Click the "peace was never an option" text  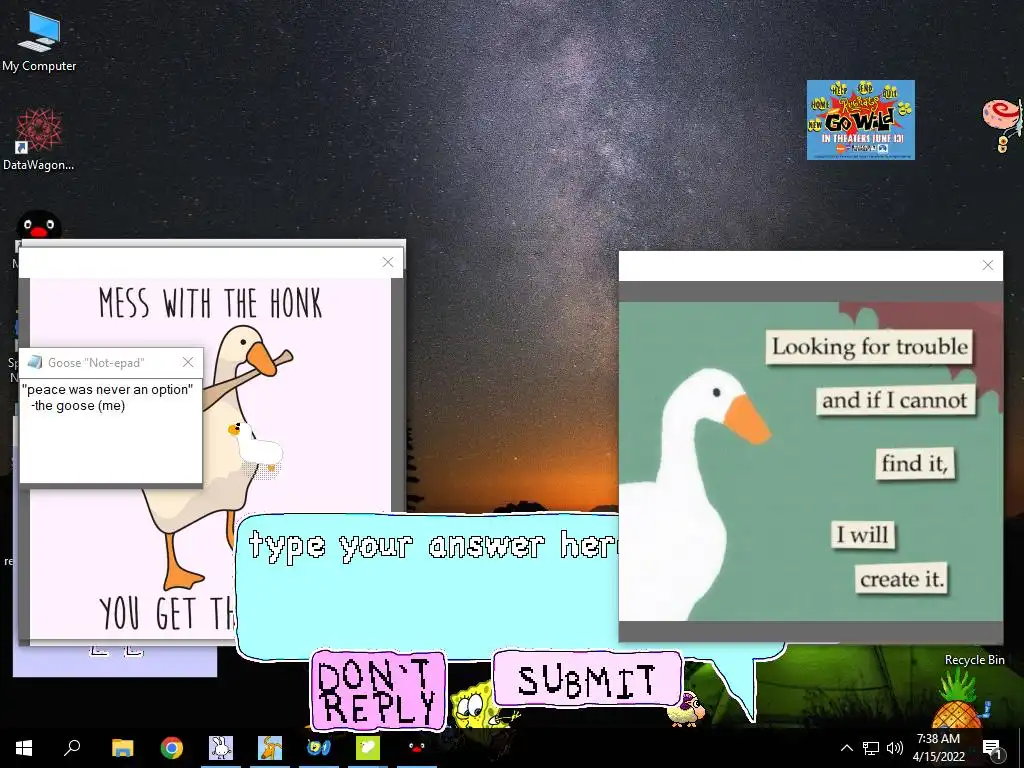click(x=107, y=389)
